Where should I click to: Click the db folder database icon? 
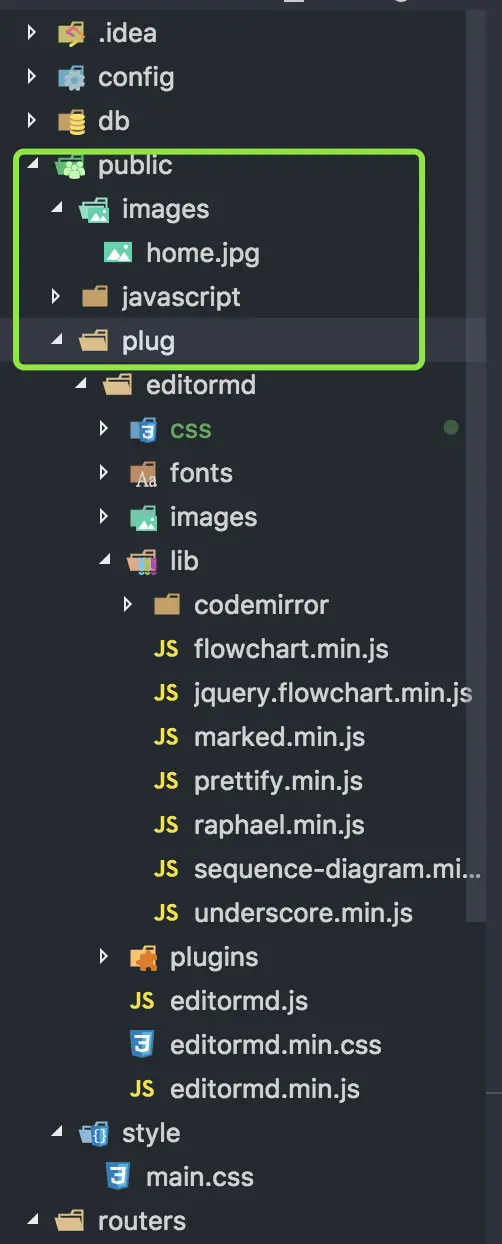pos(71,122)
